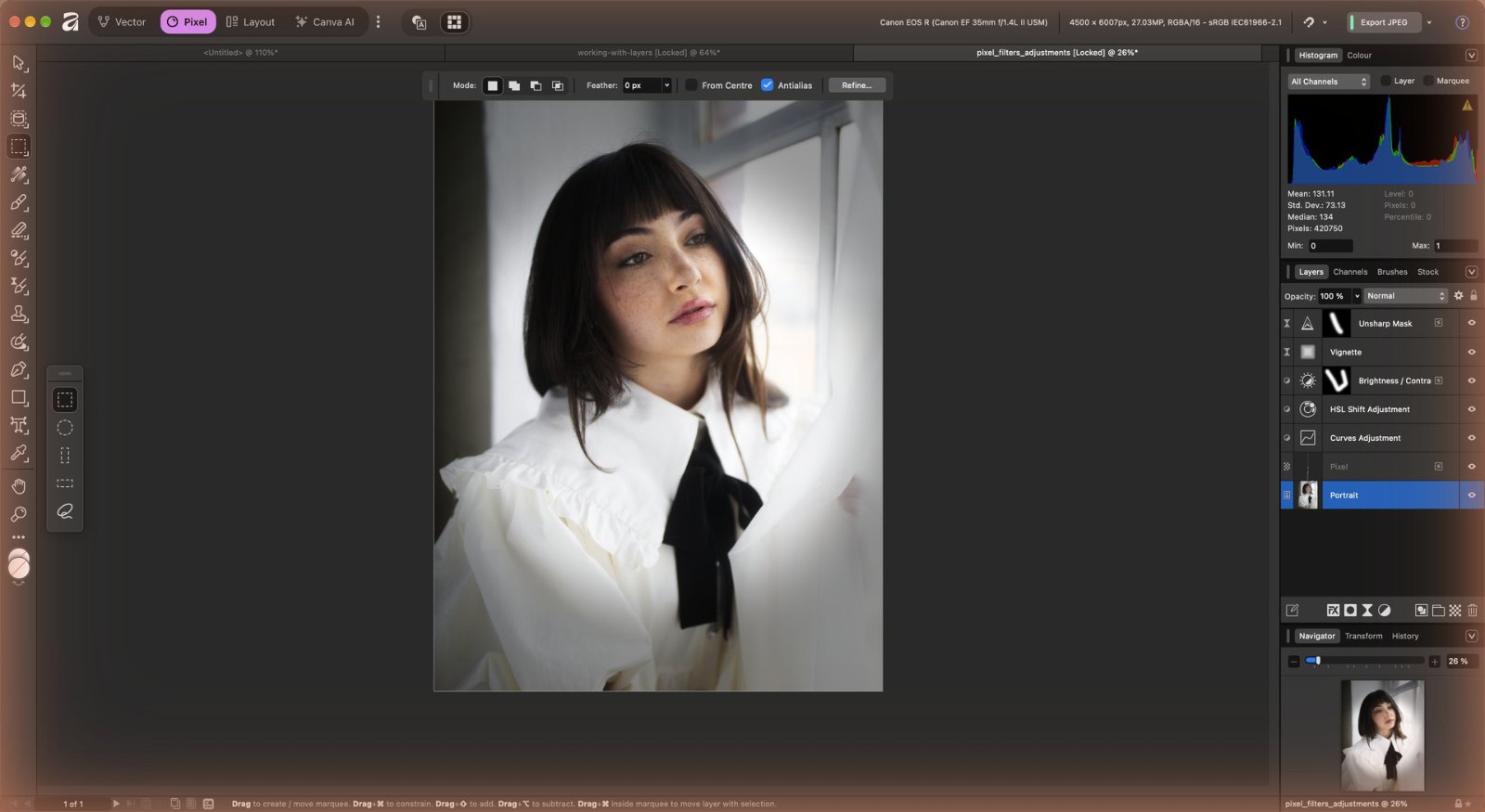
Task: Expand the Feather value dropdown
Action: 666,85
